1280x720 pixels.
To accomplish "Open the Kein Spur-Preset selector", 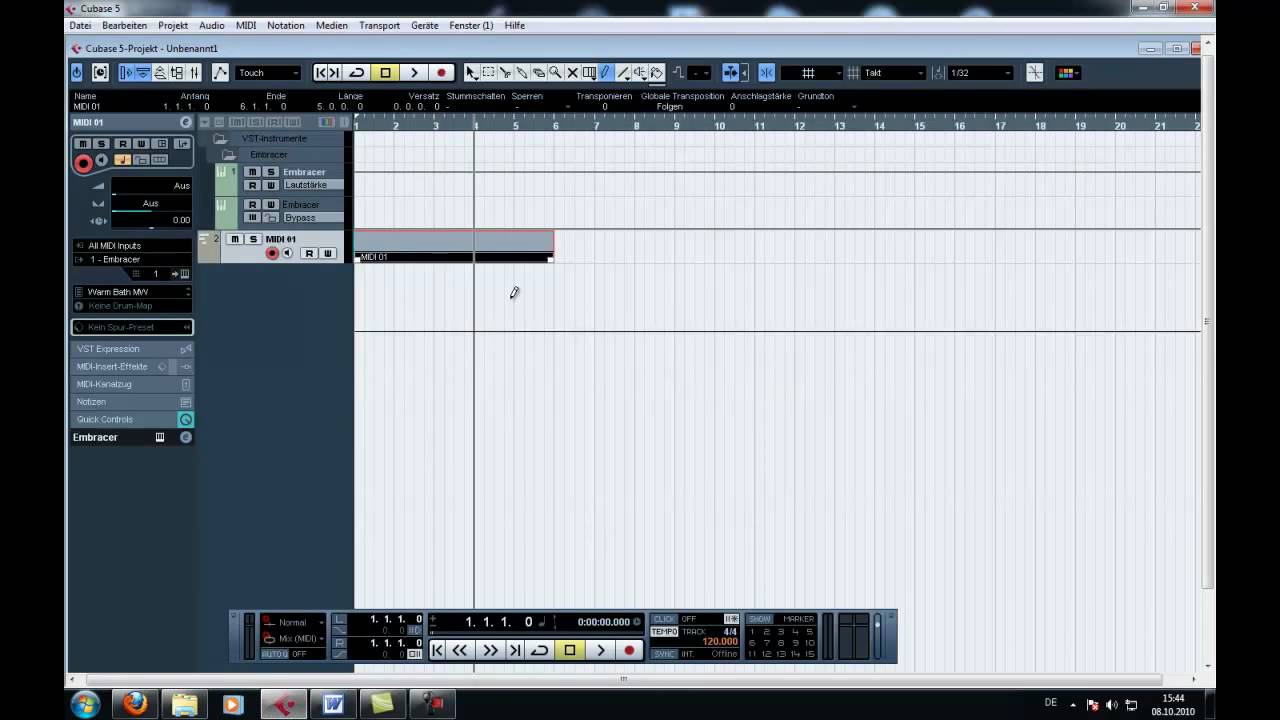I will pyautogui.click(x=132, y=327).
